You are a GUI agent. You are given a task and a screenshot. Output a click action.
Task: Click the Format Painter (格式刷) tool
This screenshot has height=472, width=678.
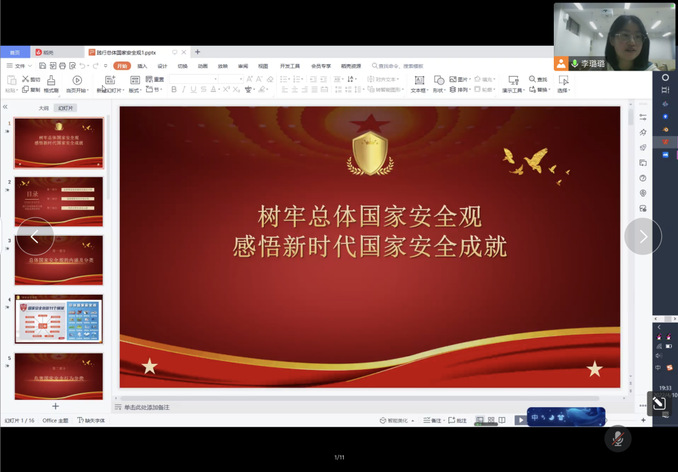tap(51, 84)
